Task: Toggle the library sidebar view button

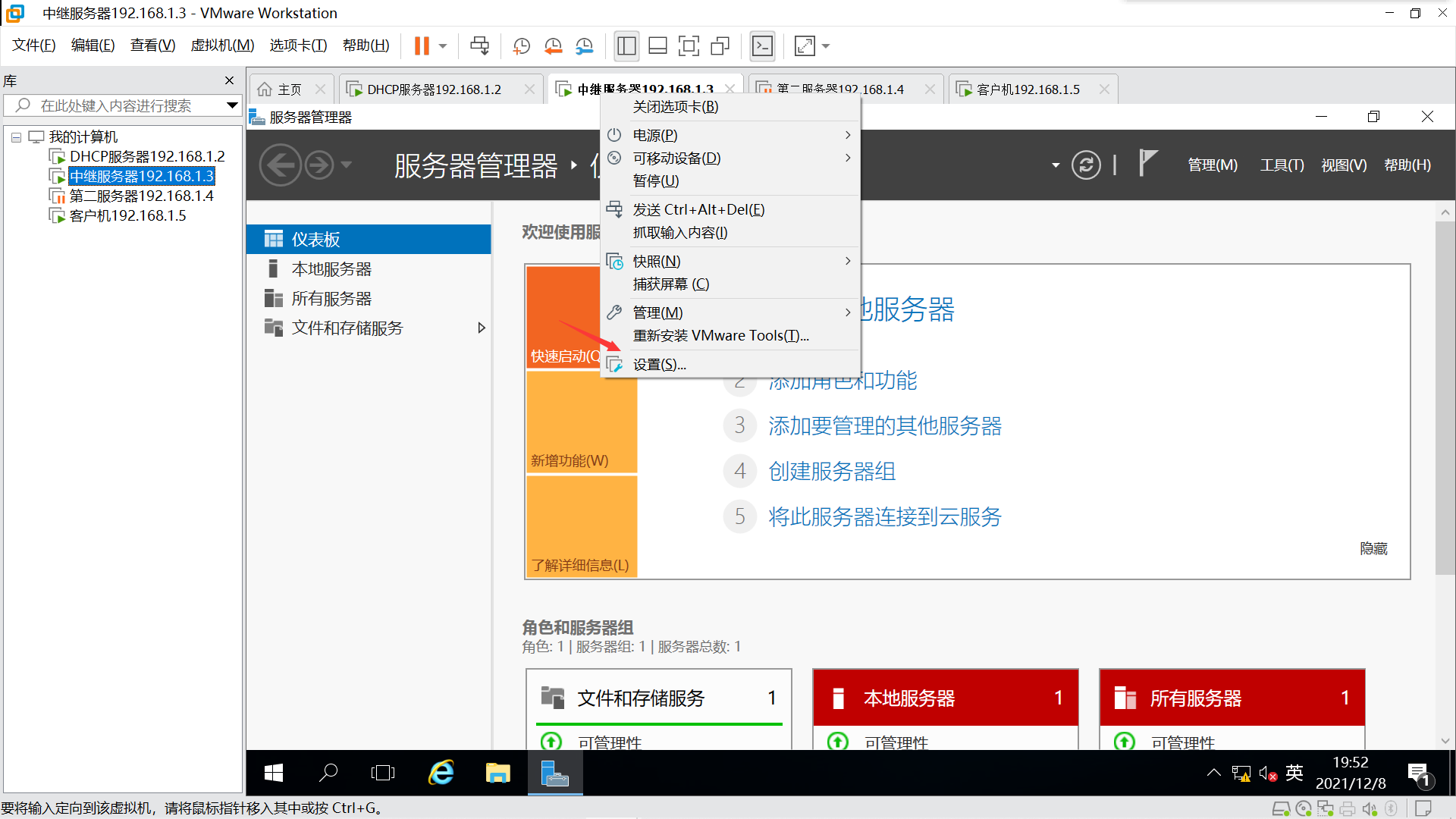Action: click(626, 46)
